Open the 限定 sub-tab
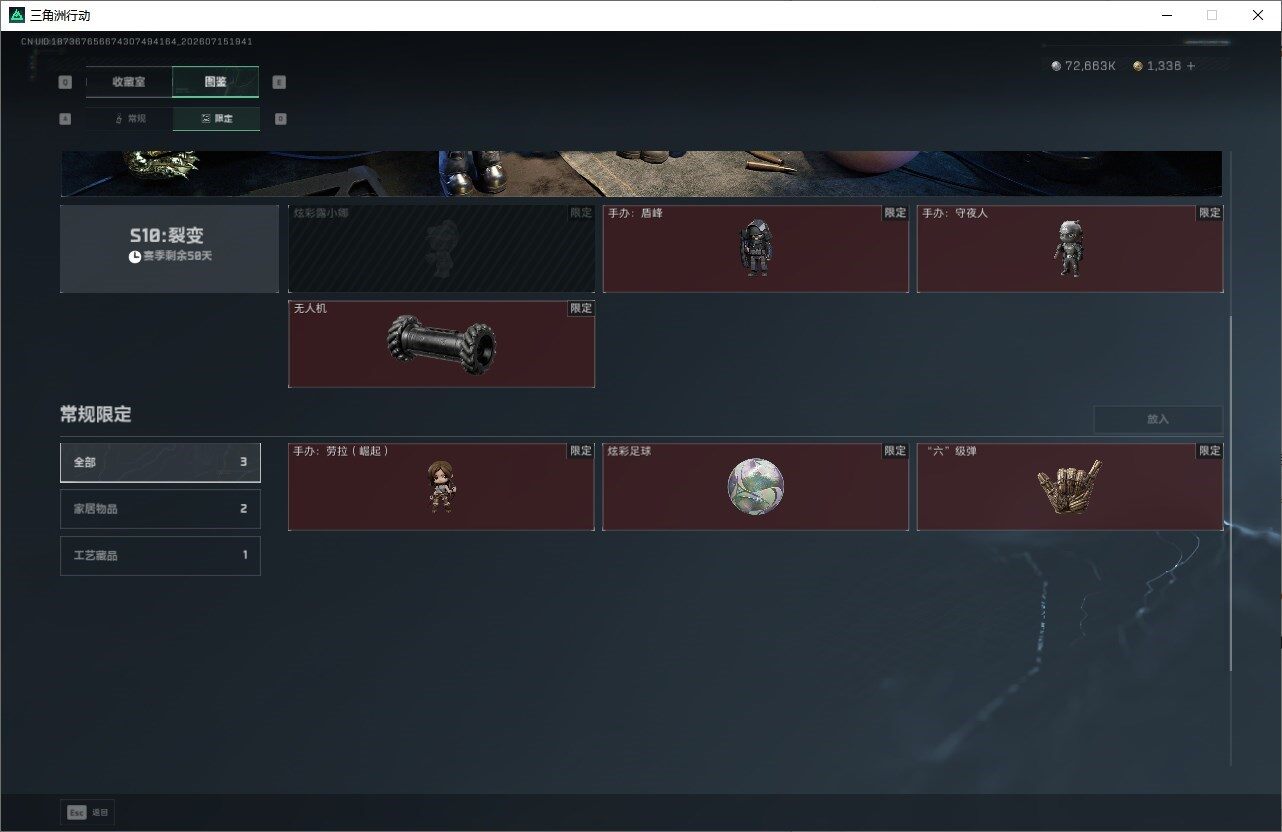Image resolution: width=1282 pixels, height=832 pixels. [x=216, y=119]
